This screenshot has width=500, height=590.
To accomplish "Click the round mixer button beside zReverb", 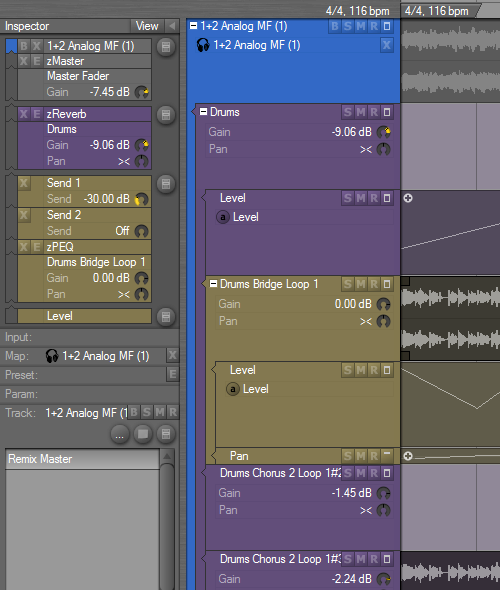I will (166, 115).
